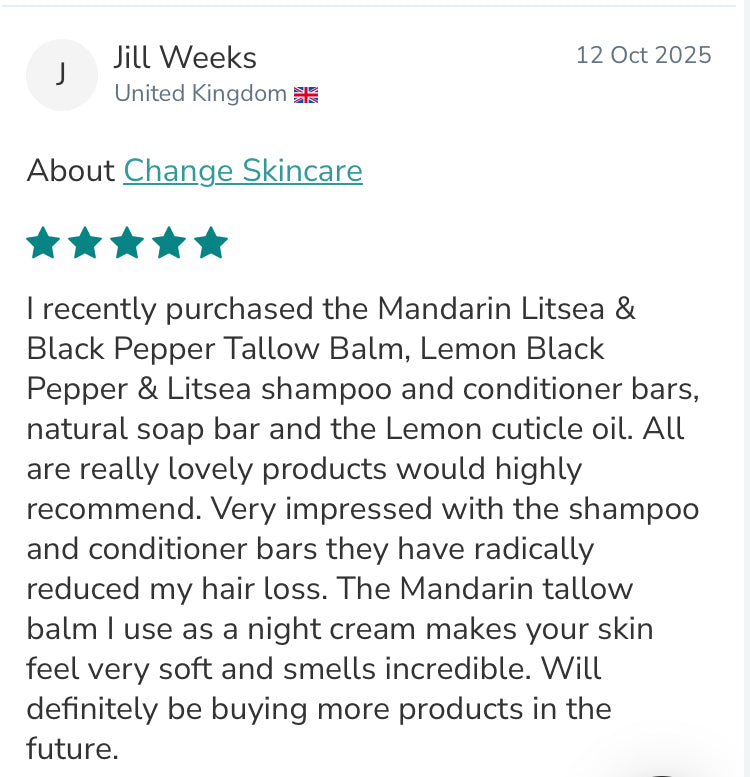Click the second rating star
This screenshot has width=750, height=777.
(x=85, y=243)
